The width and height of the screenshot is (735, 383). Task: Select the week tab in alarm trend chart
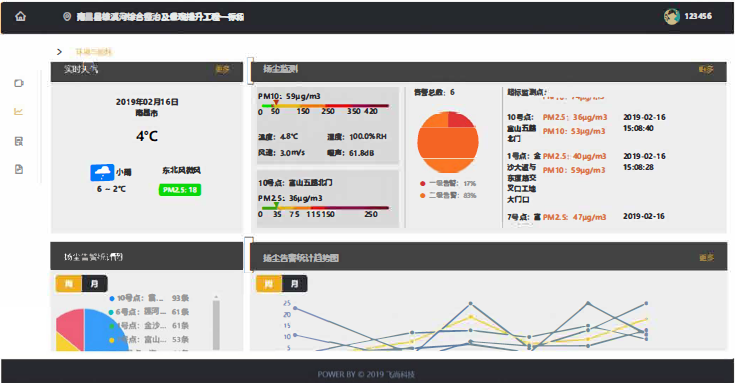(269, 284)
